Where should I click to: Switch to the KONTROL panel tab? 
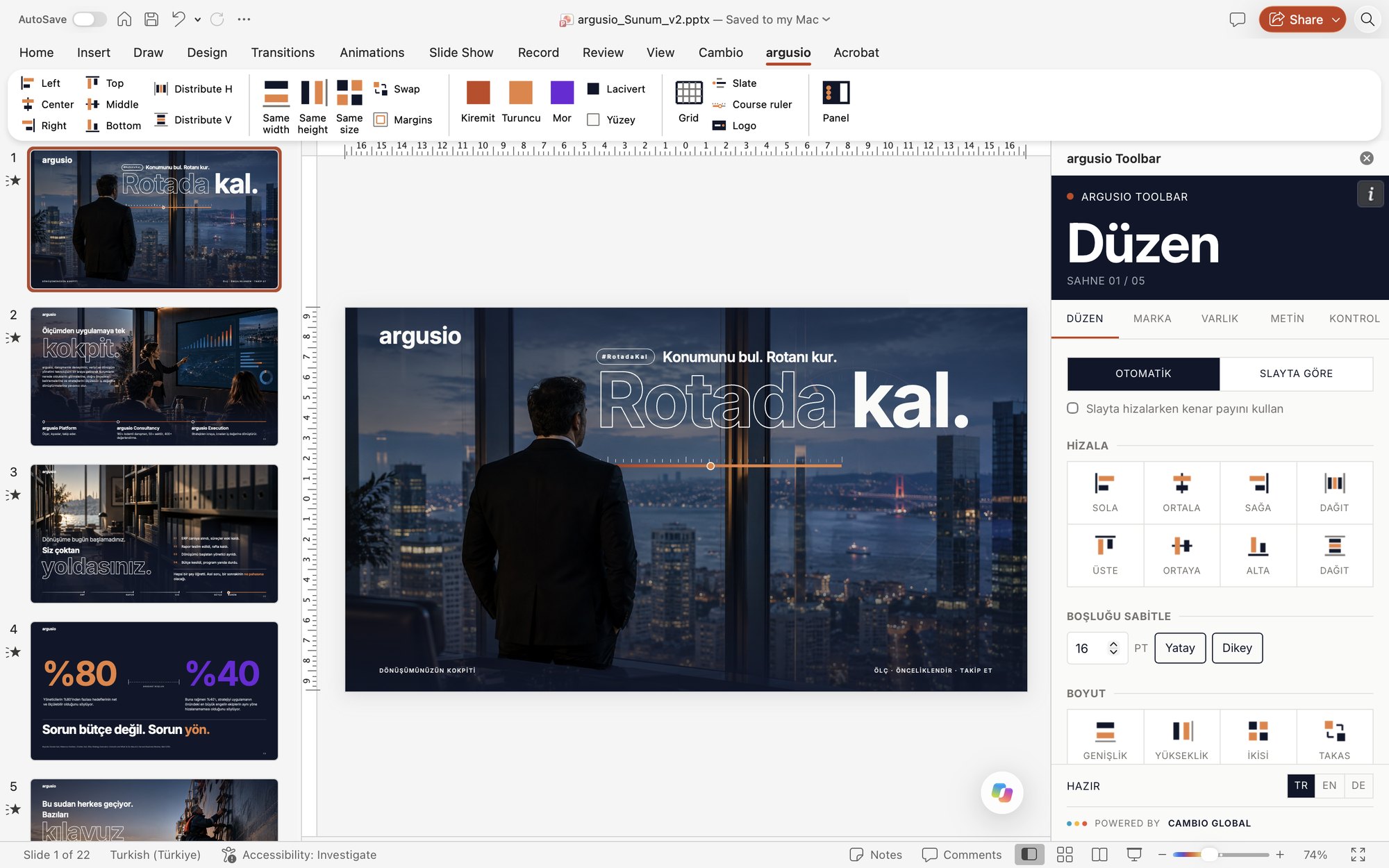(1354, 319)
